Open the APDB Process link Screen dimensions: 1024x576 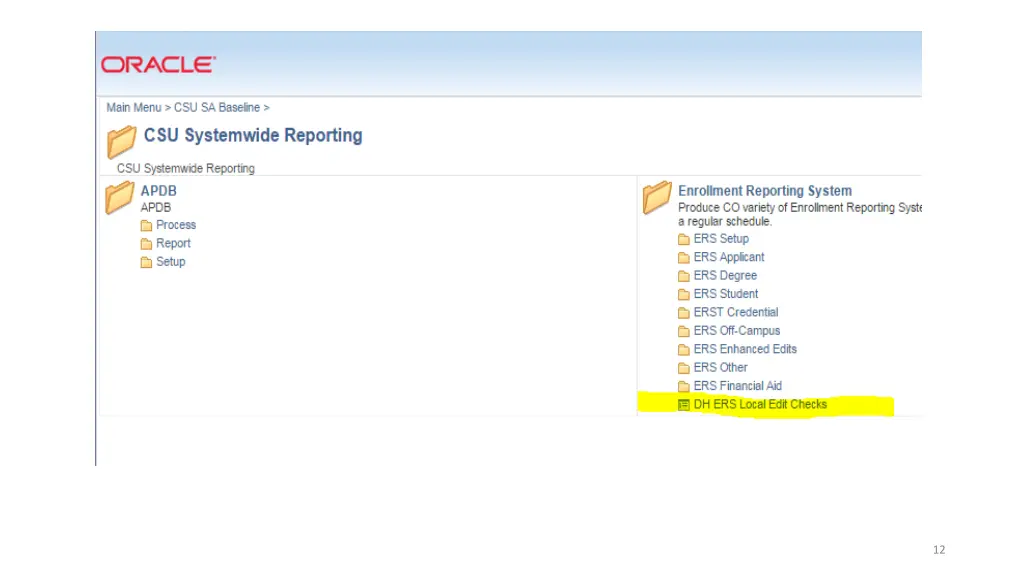pos(176,225)
